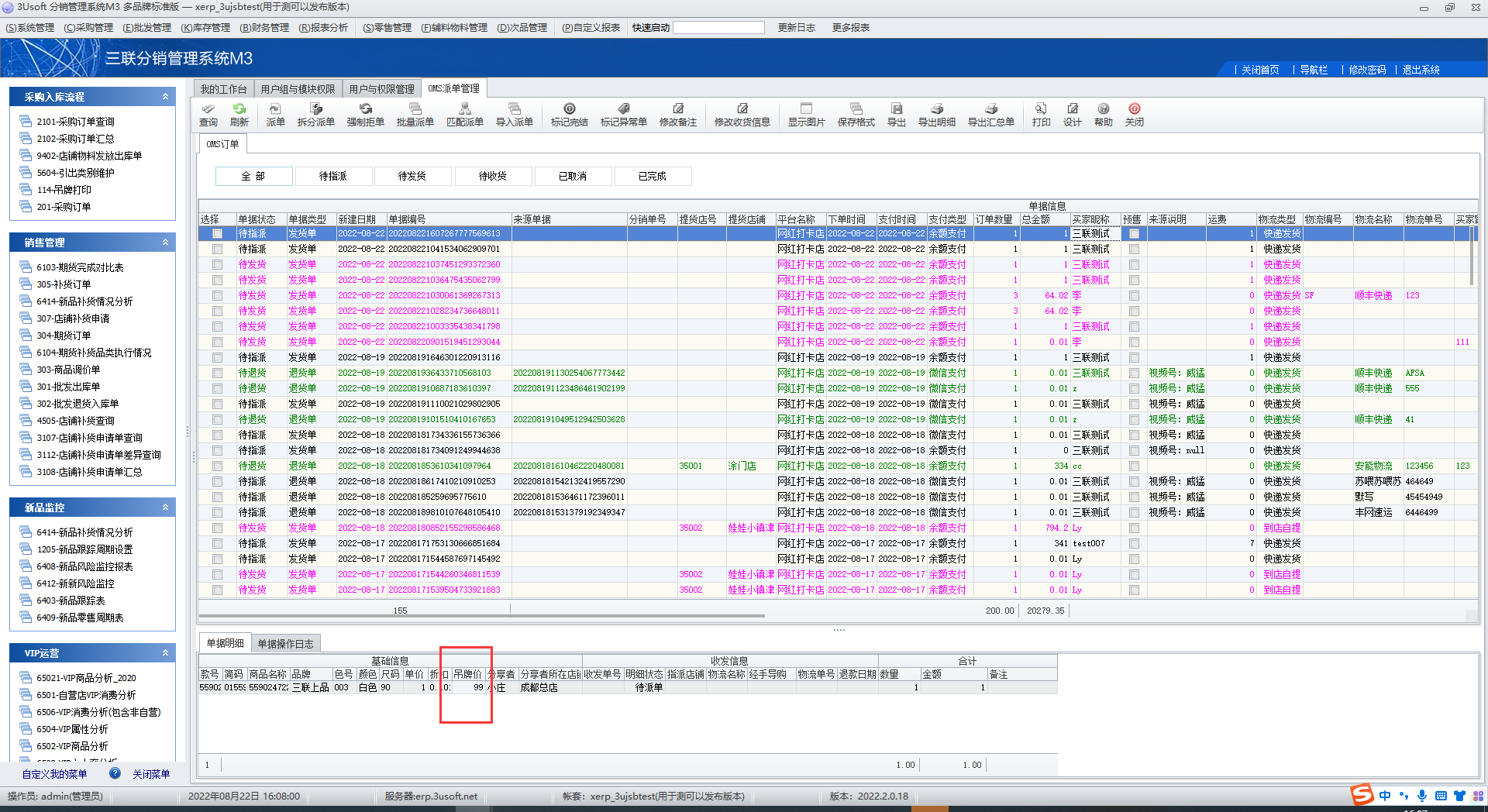Click the 查询 (Query) toolbar icon

208,114
